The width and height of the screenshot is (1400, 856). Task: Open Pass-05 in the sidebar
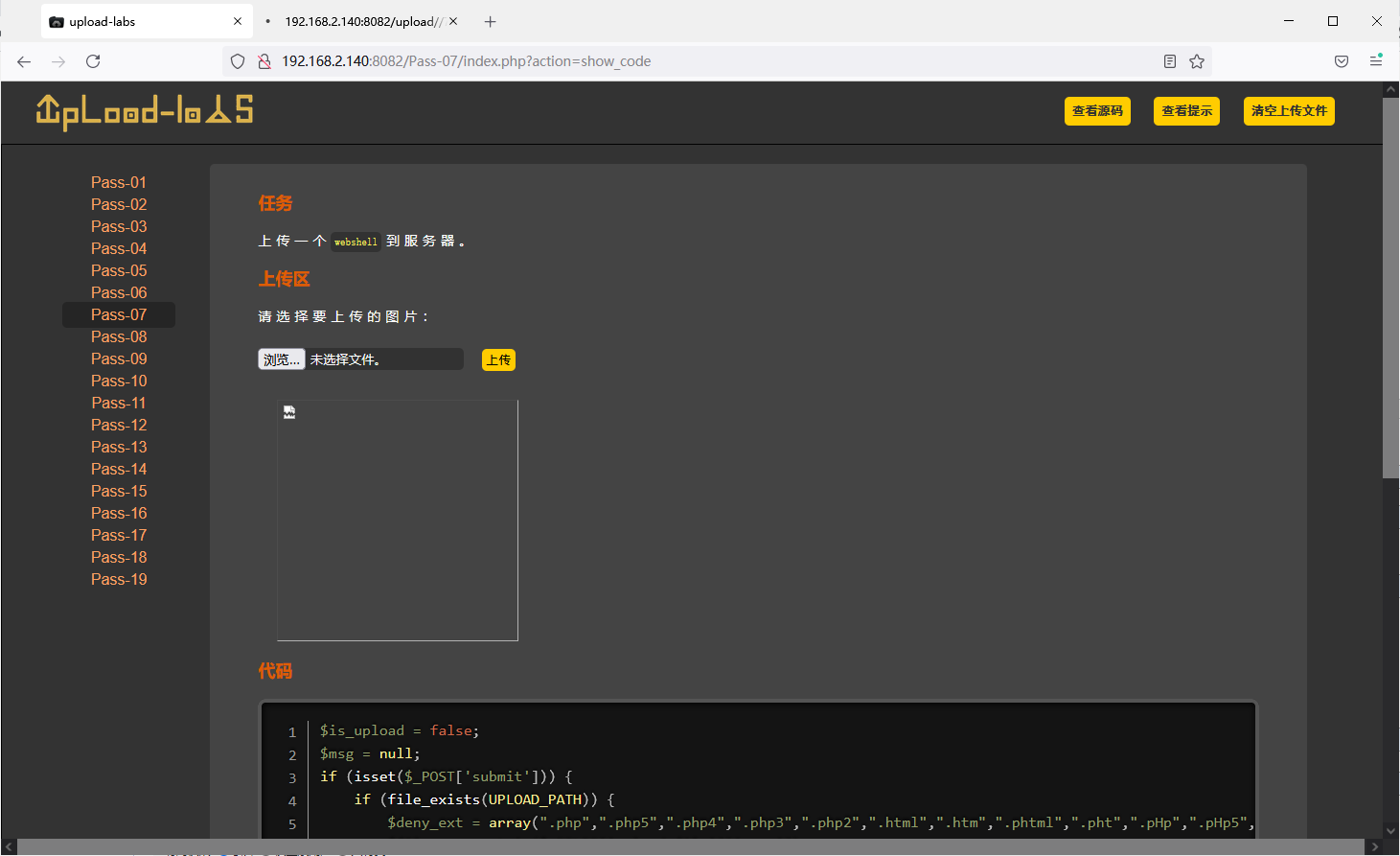[119, 270]
